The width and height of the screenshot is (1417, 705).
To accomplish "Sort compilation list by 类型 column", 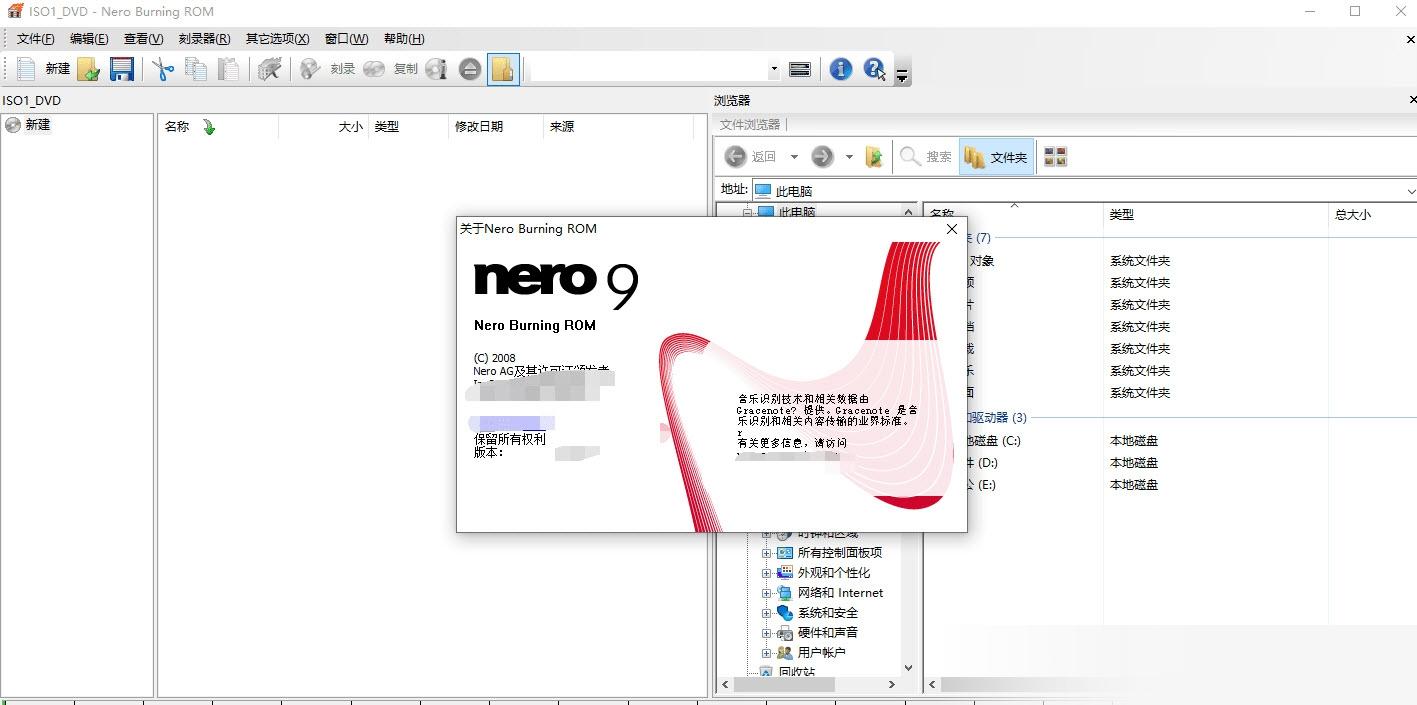I will pos(386,127).
